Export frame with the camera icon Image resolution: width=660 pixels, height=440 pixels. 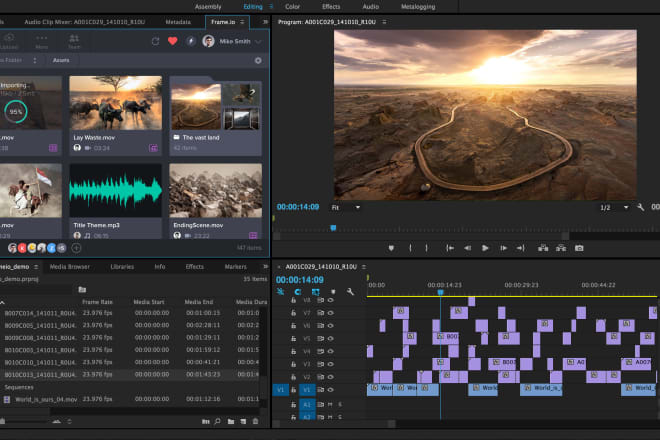[x=579, y=247]
